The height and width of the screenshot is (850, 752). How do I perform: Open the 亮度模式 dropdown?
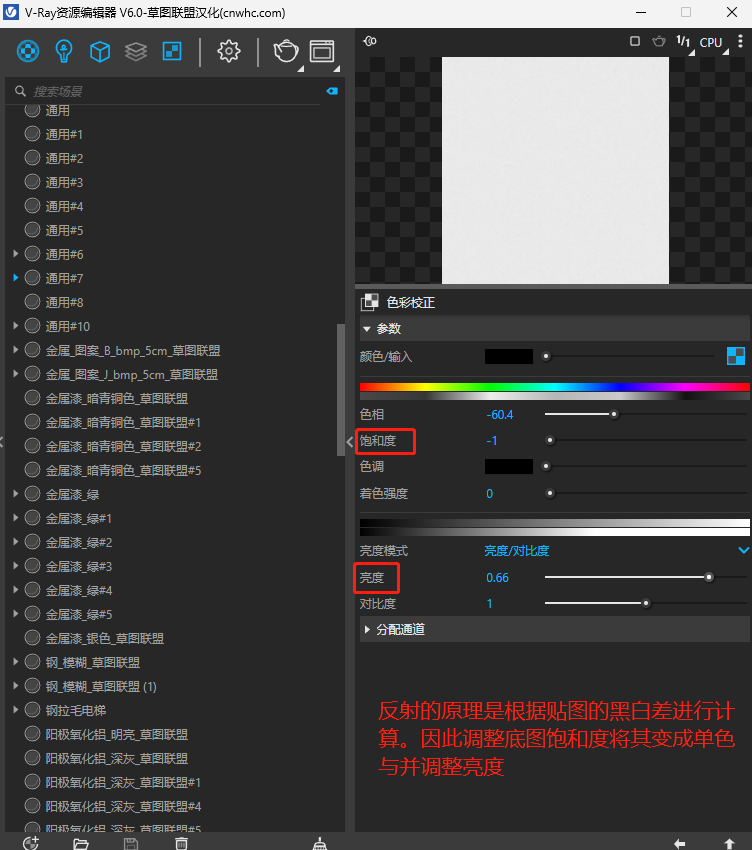pos(743,550)
